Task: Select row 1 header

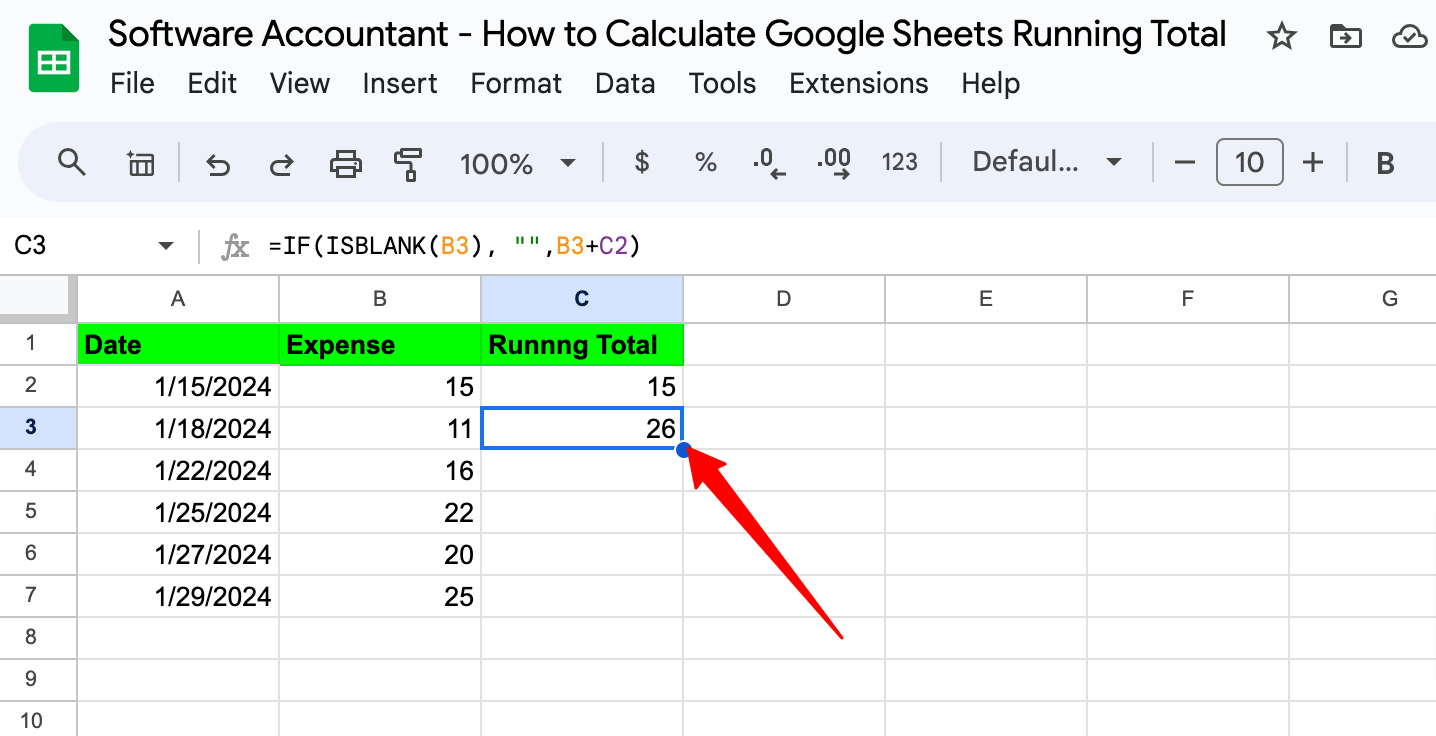Action: point(38,344)
